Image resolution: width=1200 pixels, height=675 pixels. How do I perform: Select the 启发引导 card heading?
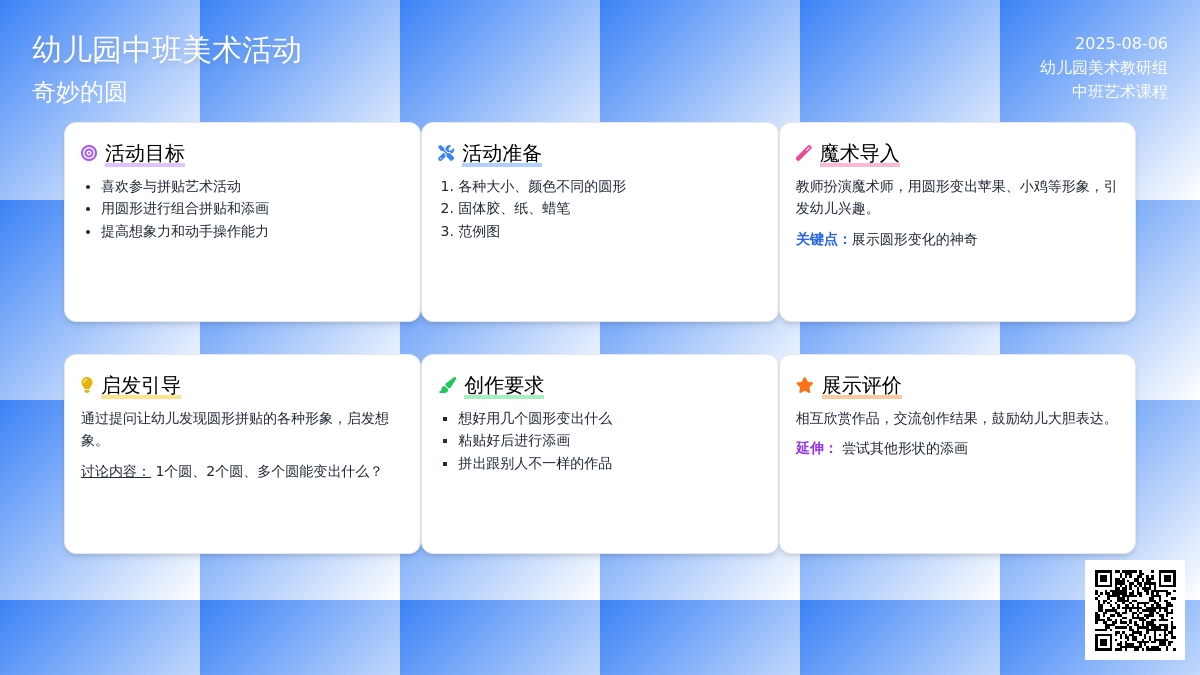pyautogui.click(x=141, y=385)
